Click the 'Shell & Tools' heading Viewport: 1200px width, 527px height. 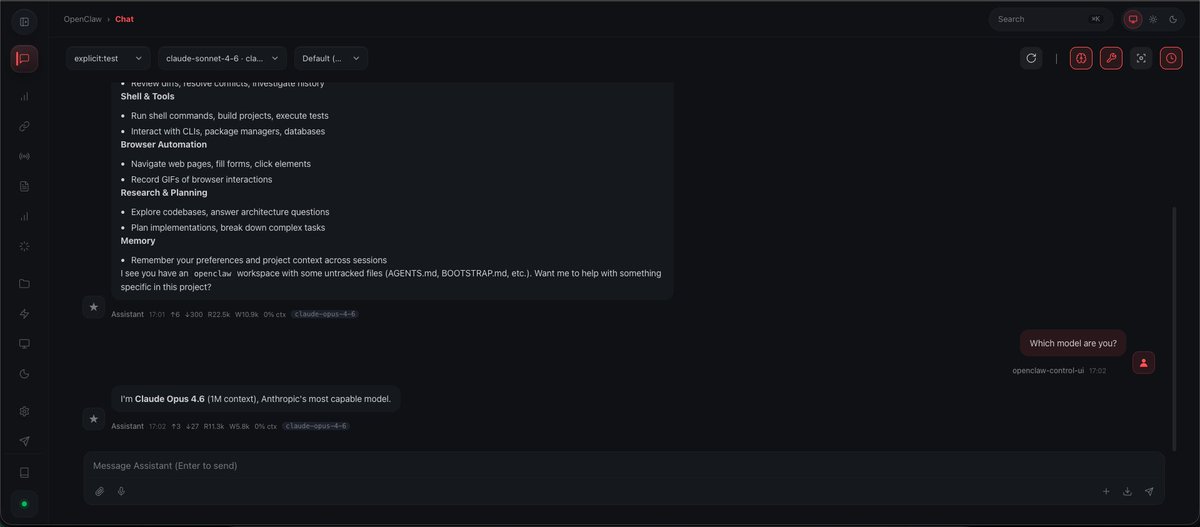coord(148,96)
